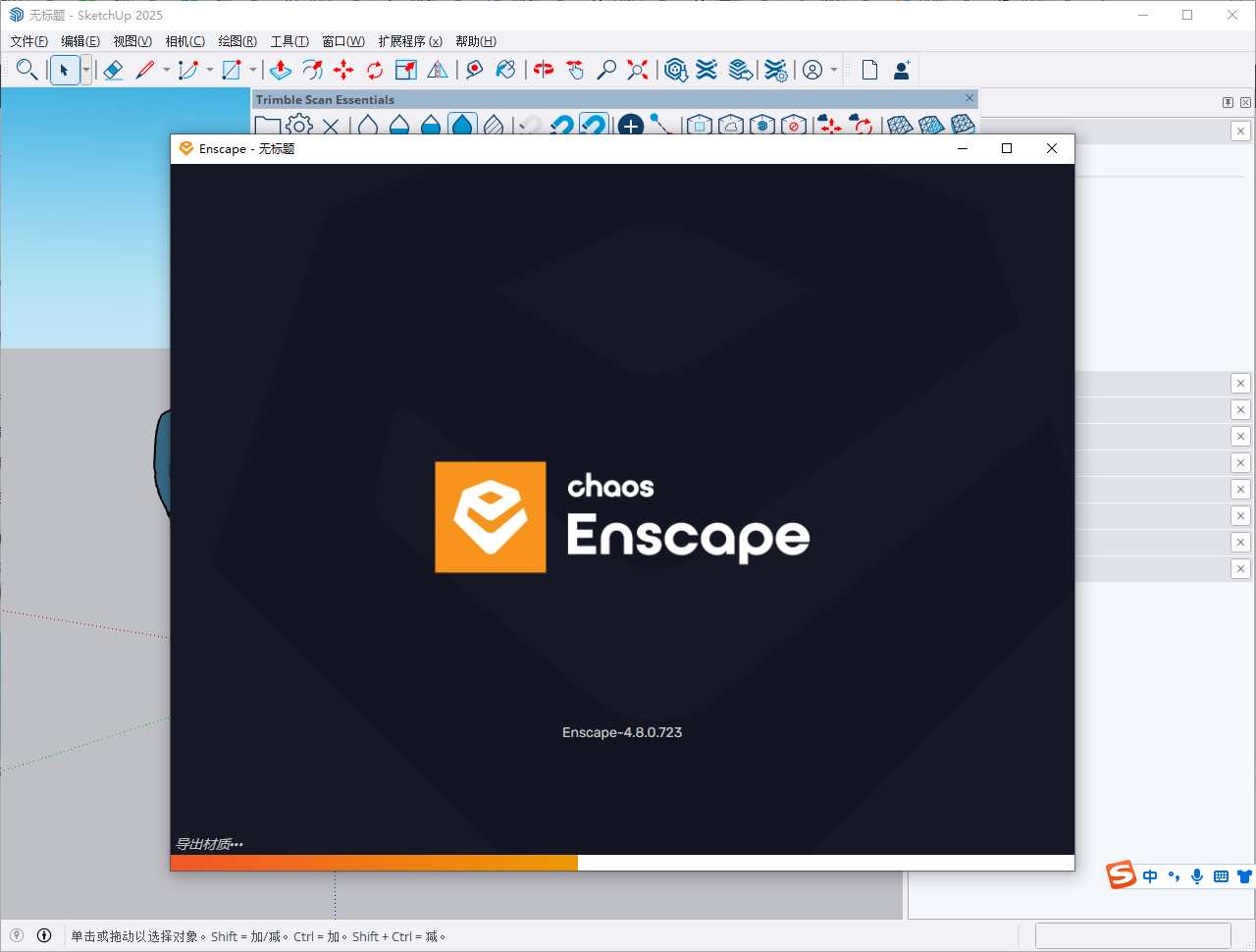Image resolution: width=1256 pixels, height=952 pixels.
Task: Click the blue plus button in Trimble toolbar
Action: click(631, 126)
